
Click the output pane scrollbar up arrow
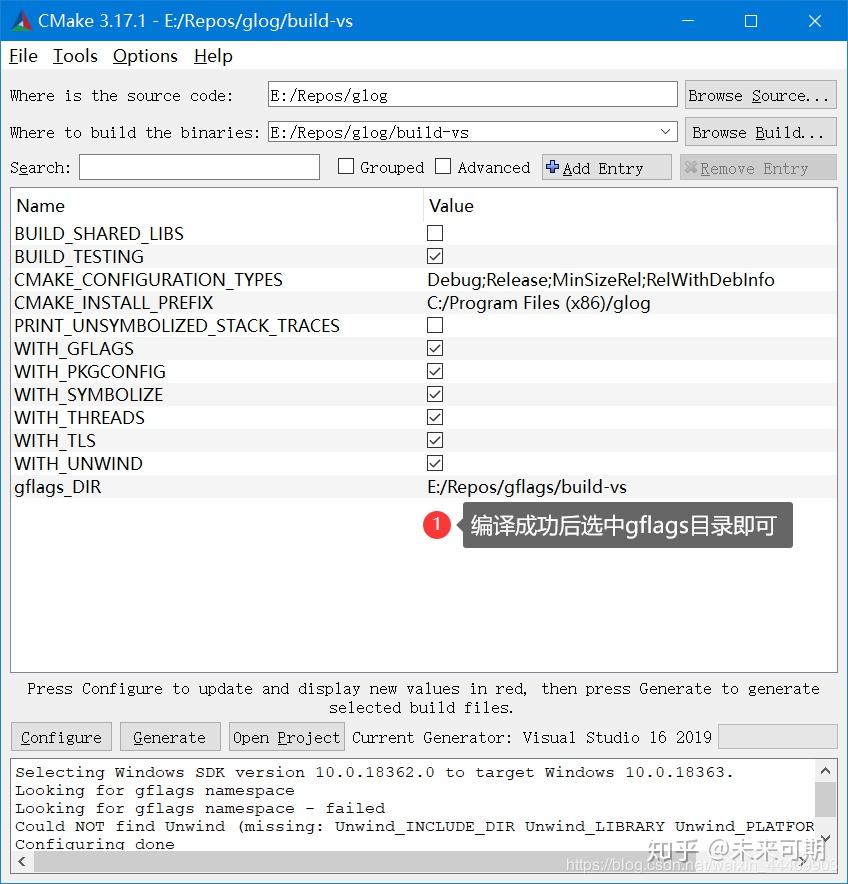coord(825,770)
